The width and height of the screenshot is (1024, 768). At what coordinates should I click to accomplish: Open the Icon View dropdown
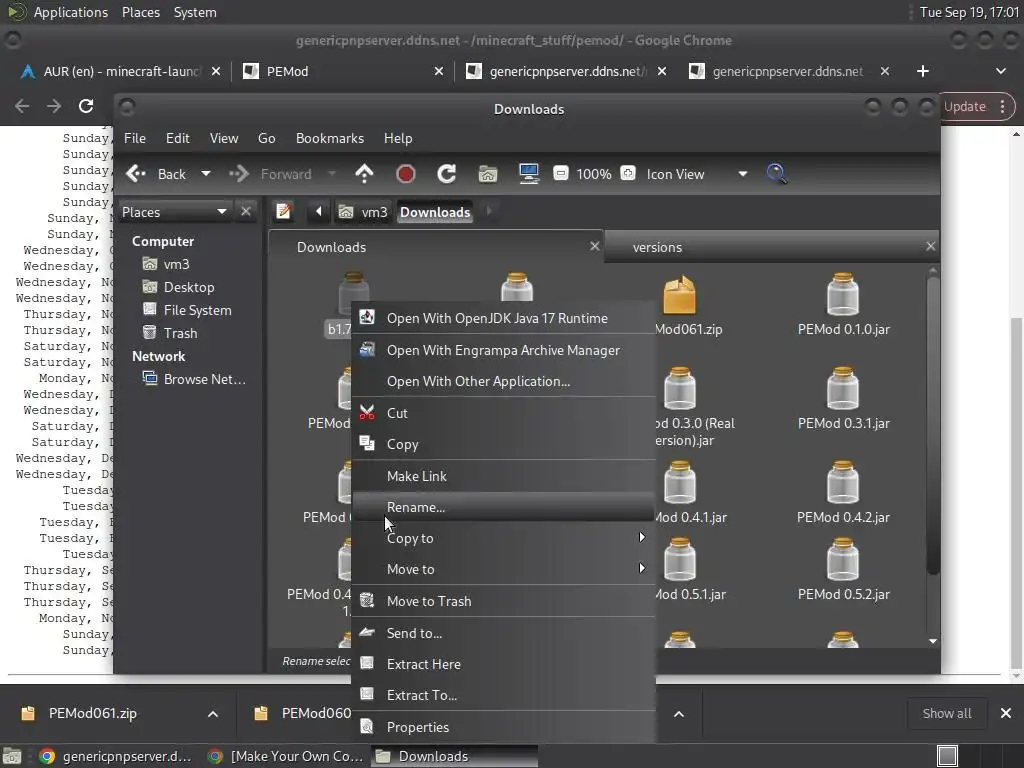(x=696, y=174)
